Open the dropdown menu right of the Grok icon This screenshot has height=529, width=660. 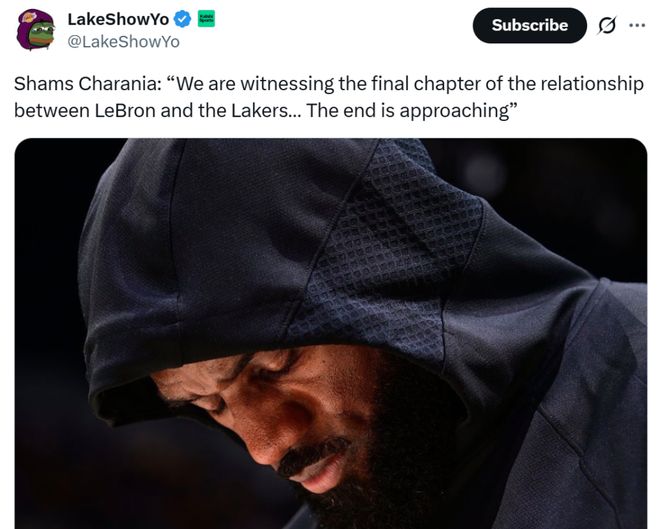point(637,26)
